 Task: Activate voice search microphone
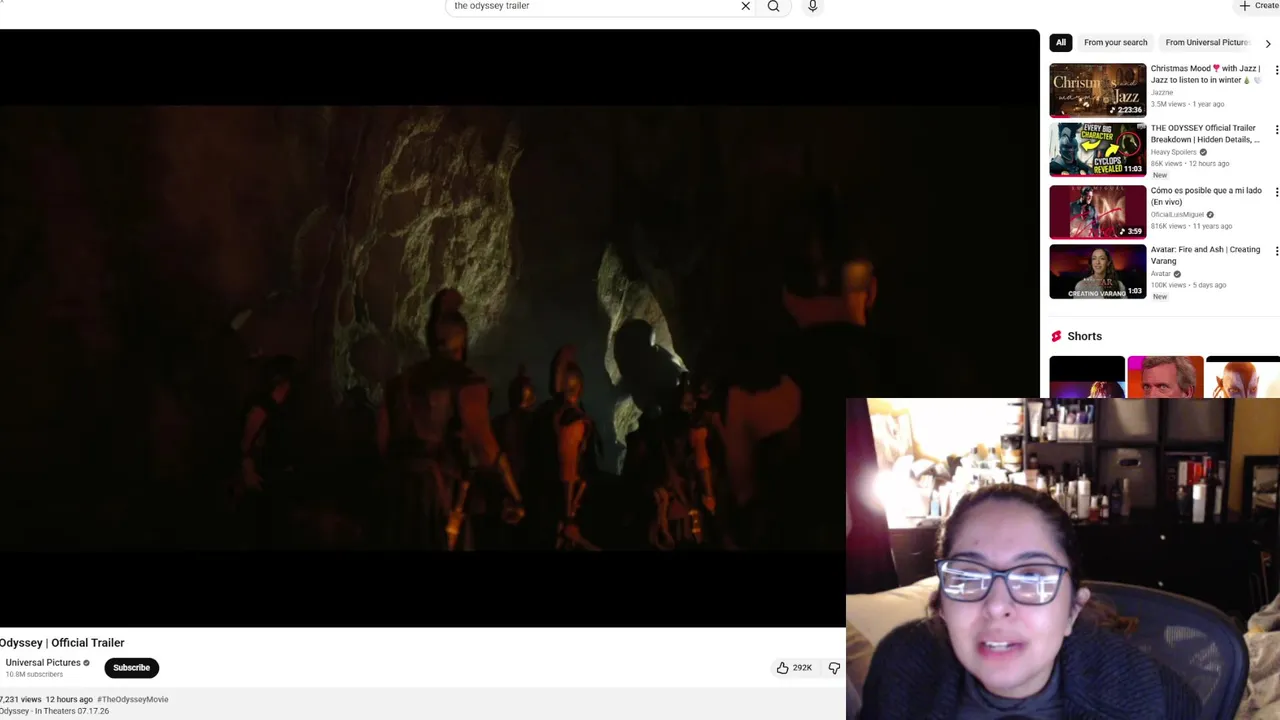coord(812,6)
